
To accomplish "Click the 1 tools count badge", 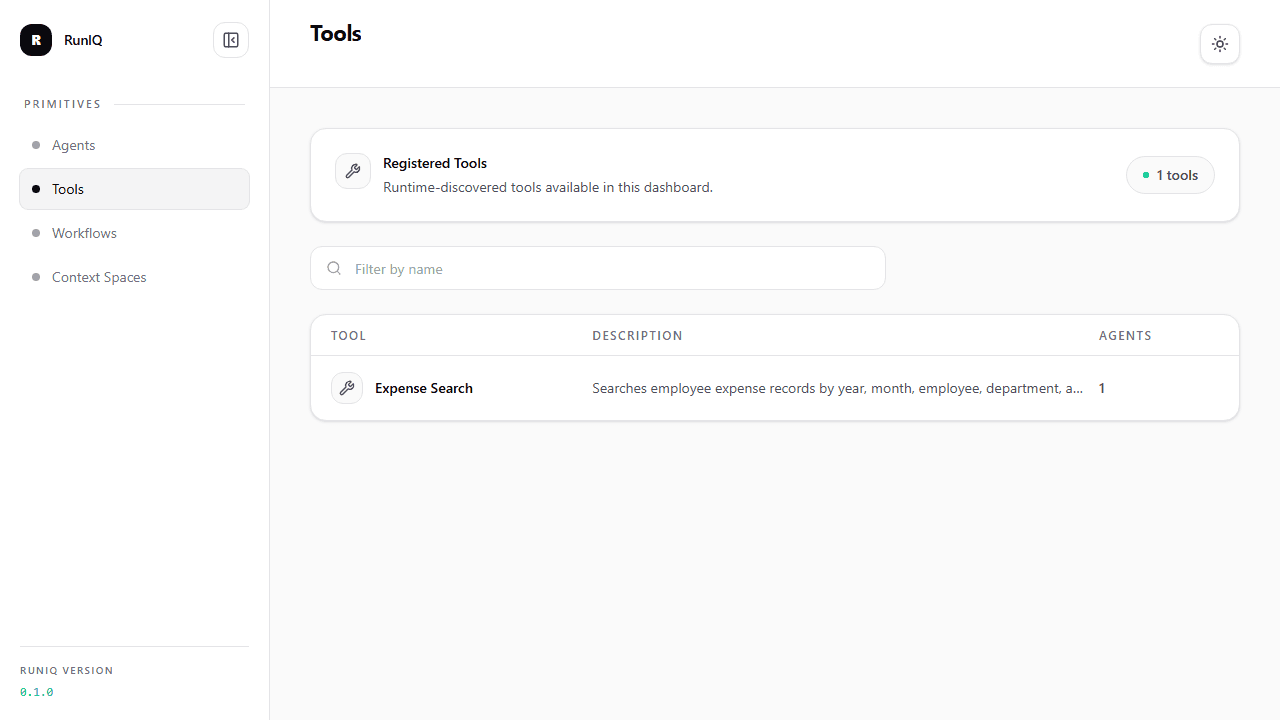I will point(1170,175).
